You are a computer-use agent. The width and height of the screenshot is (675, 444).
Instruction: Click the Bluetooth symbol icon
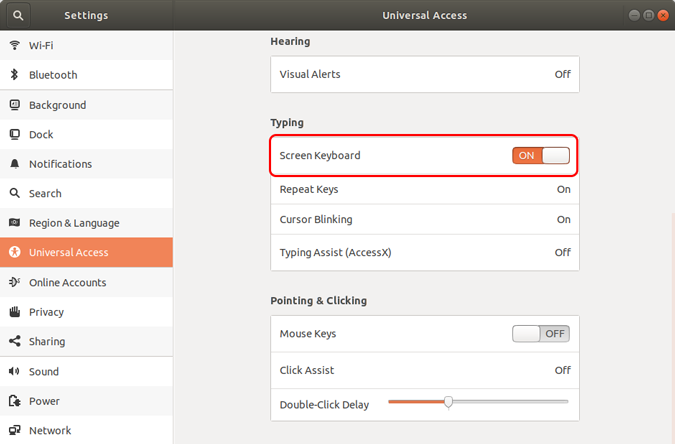(15, 75)
